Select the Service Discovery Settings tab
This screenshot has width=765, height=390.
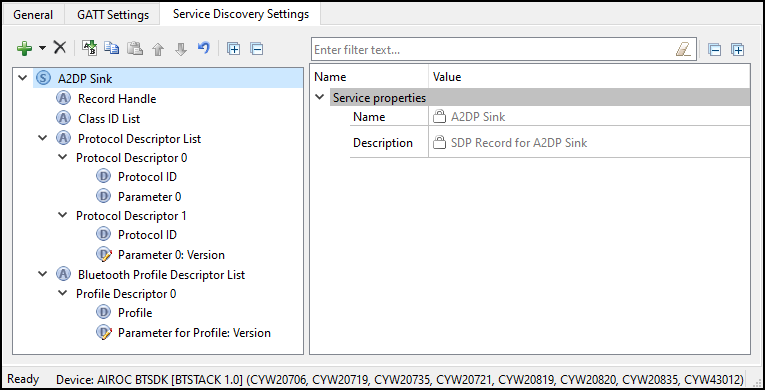[x=241, y=14]
